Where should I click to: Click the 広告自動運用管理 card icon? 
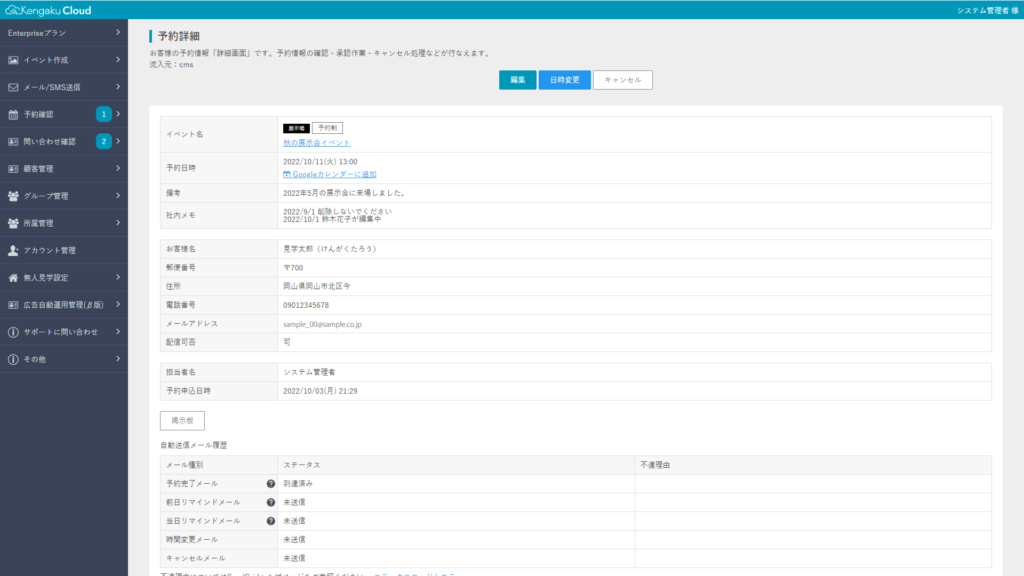pyautogui.click(x=13, y=305)
